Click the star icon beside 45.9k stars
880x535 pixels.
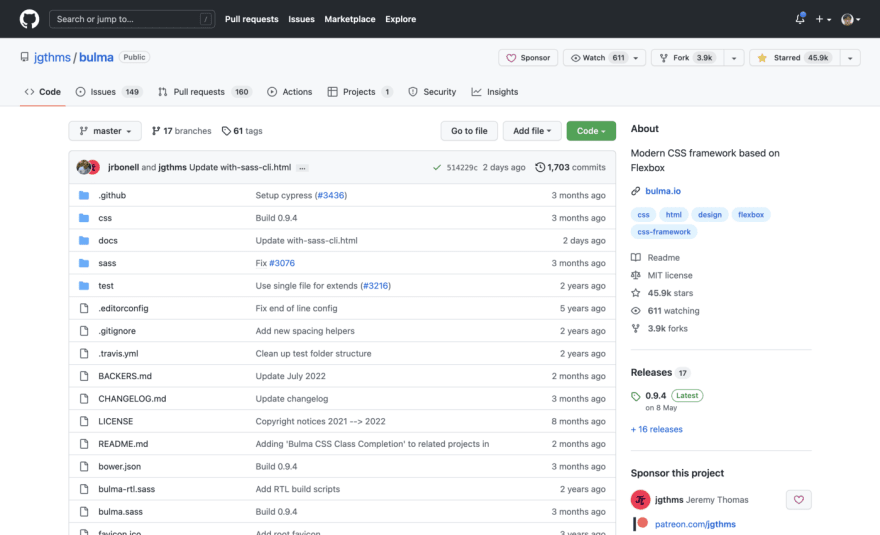click(635, 293)
